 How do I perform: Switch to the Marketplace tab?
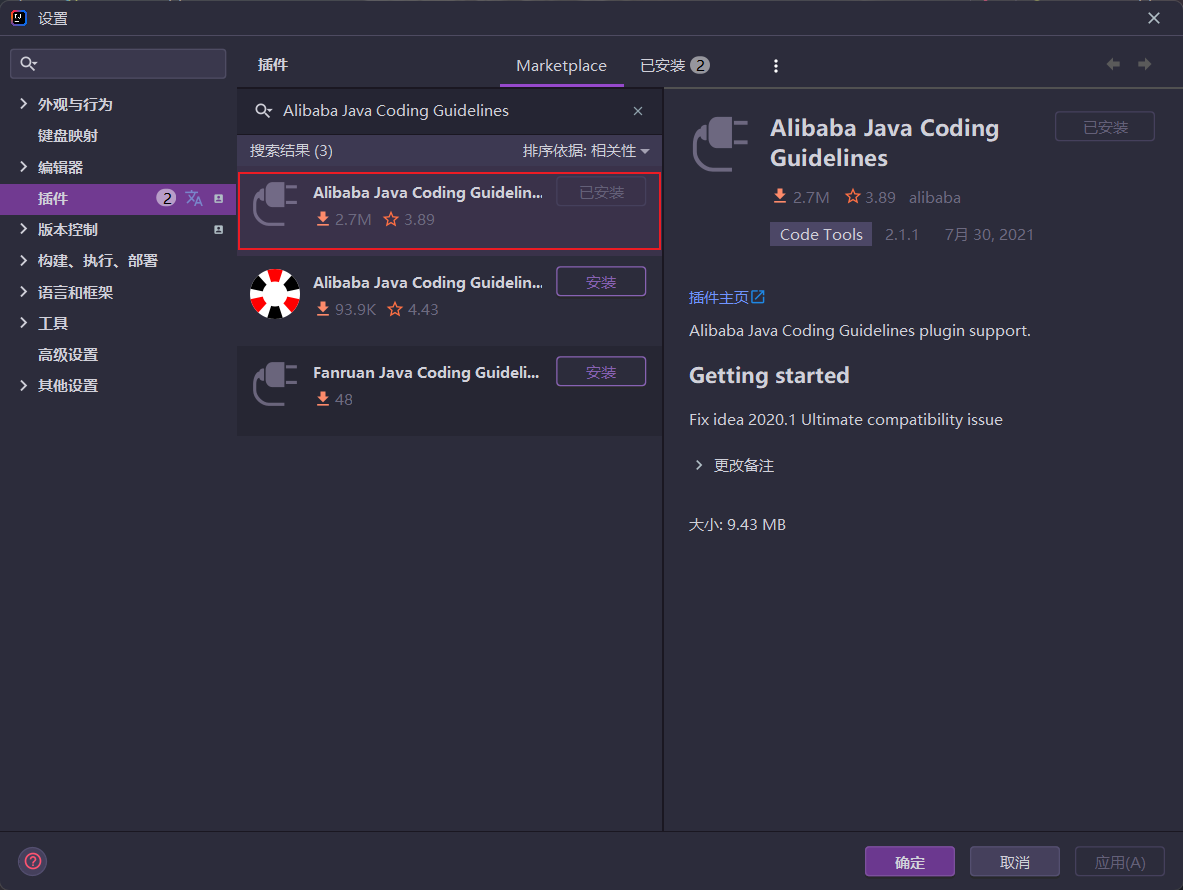click(561, 66)
